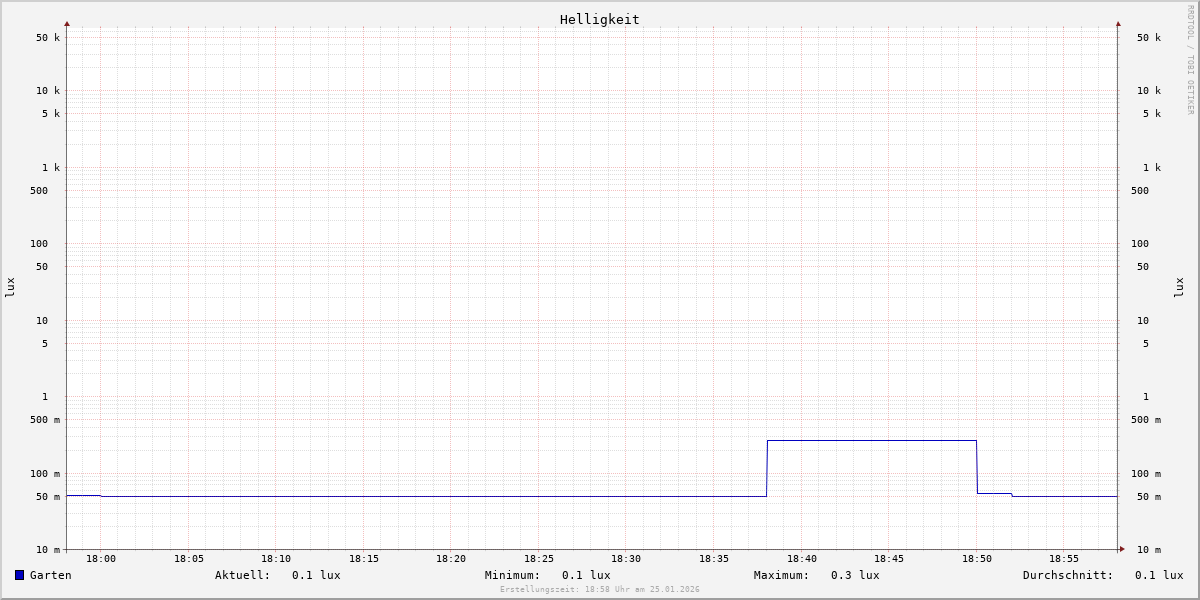Click the "5 k" label on the left axis
This screenshot has width=1200, height=600.
point(51,114)
